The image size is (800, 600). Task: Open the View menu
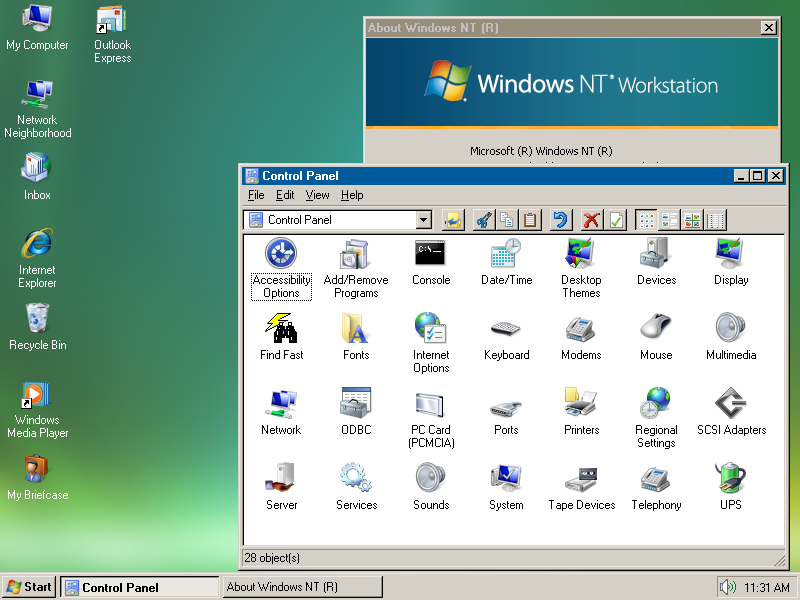317,195
